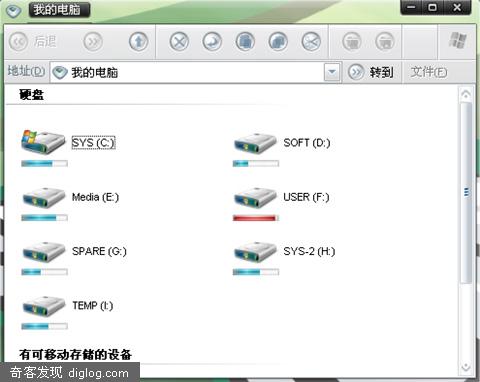Click the Paste toolbar icon
Viewport: 480px width, 382px height.
tap(245, 42)
